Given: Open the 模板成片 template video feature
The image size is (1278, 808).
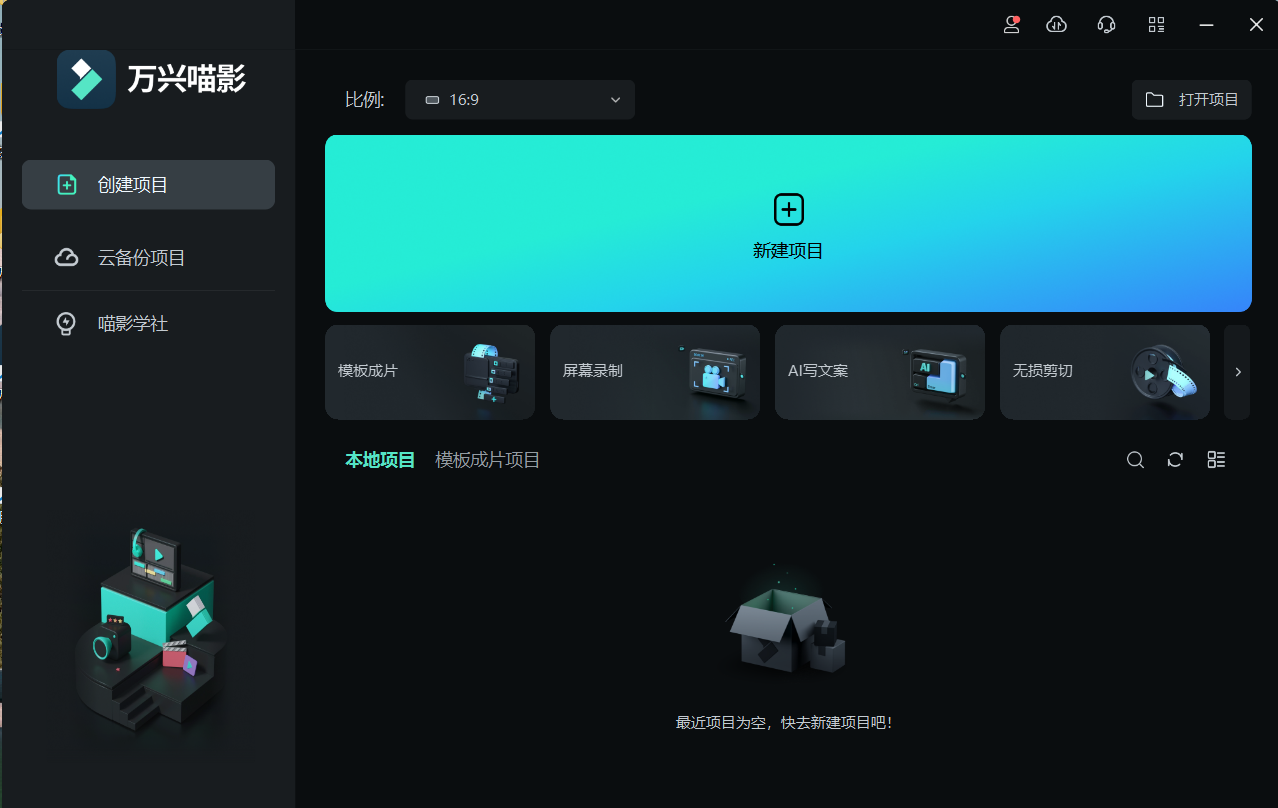Looking at the screenshot, I should [429, 372].
